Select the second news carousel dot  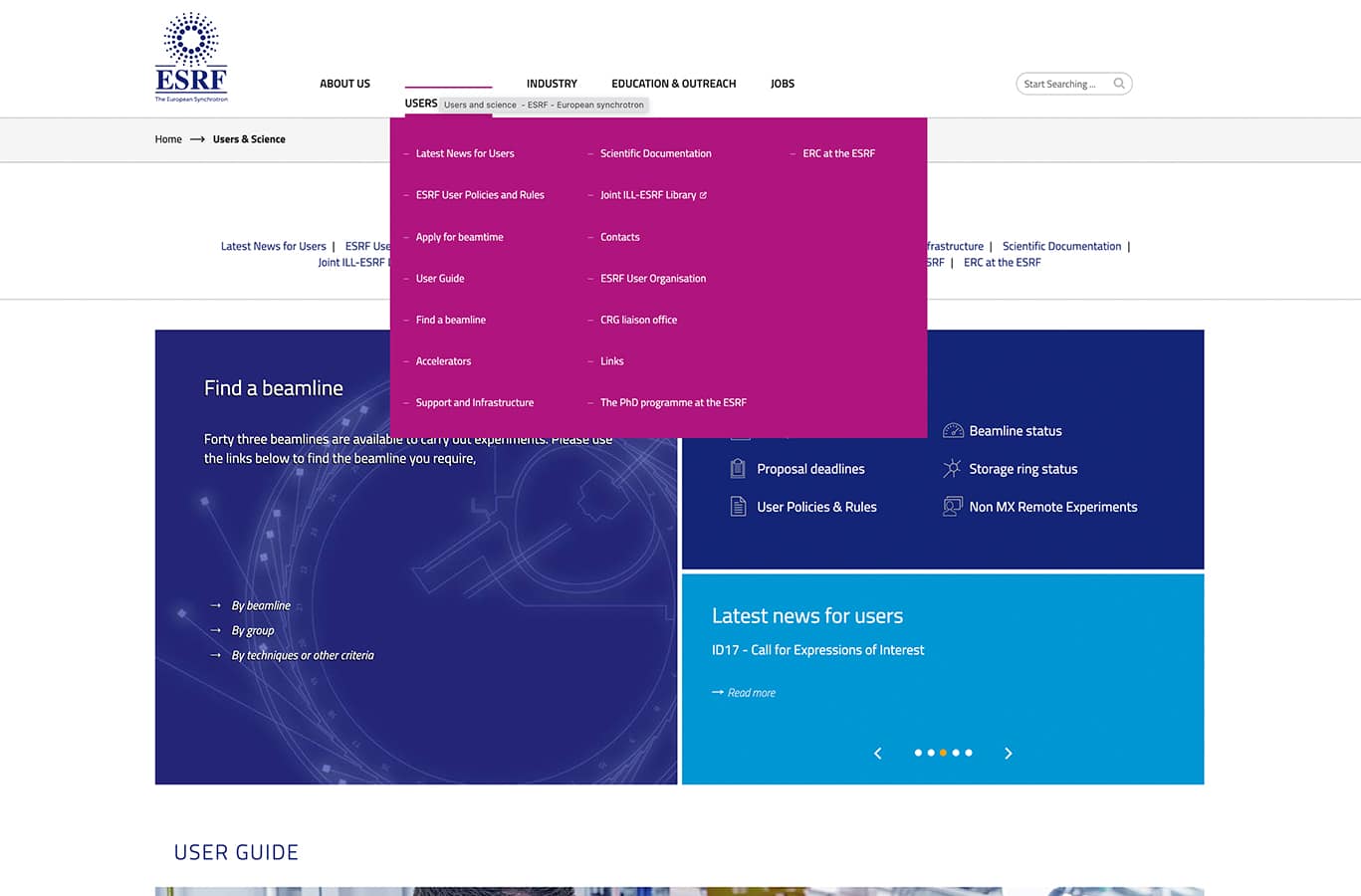point(931,753)
